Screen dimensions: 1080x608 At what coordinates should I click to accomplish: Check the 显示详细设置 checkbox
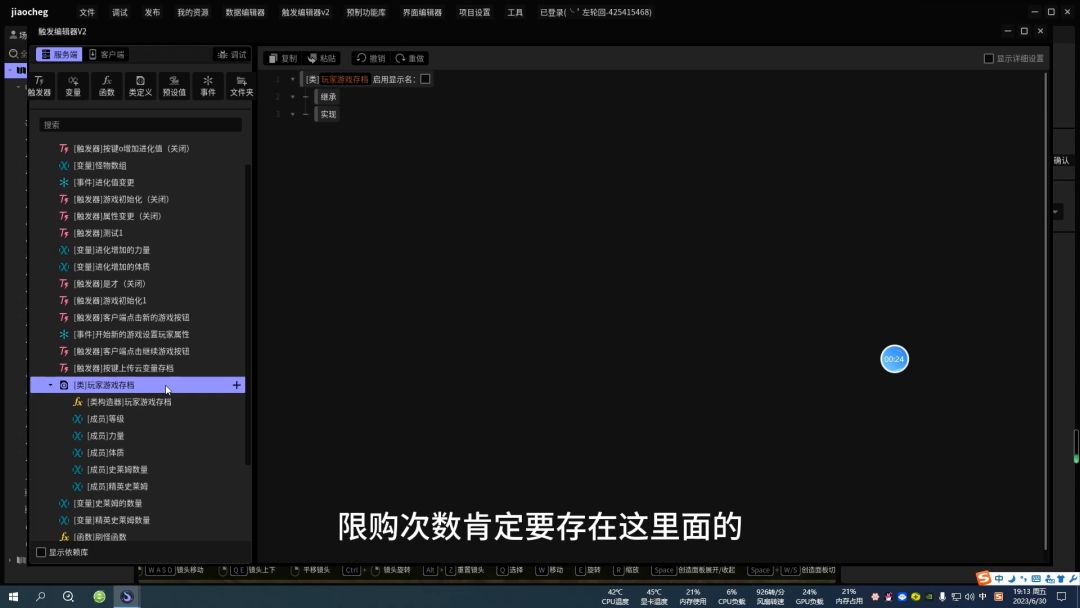(x=989, y=59)
